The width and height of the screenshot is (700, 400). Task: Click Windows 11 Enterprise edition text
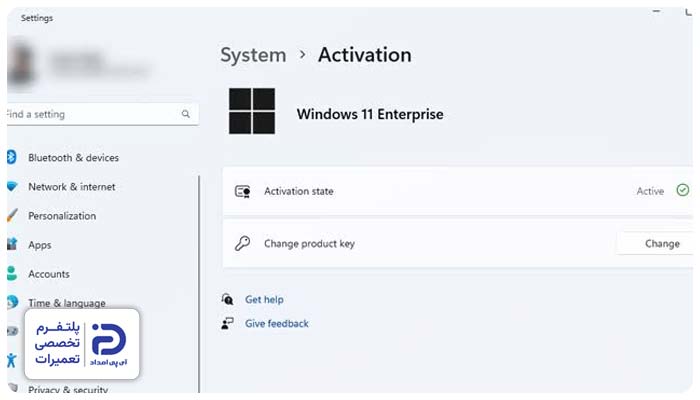[x=370, y=114]
